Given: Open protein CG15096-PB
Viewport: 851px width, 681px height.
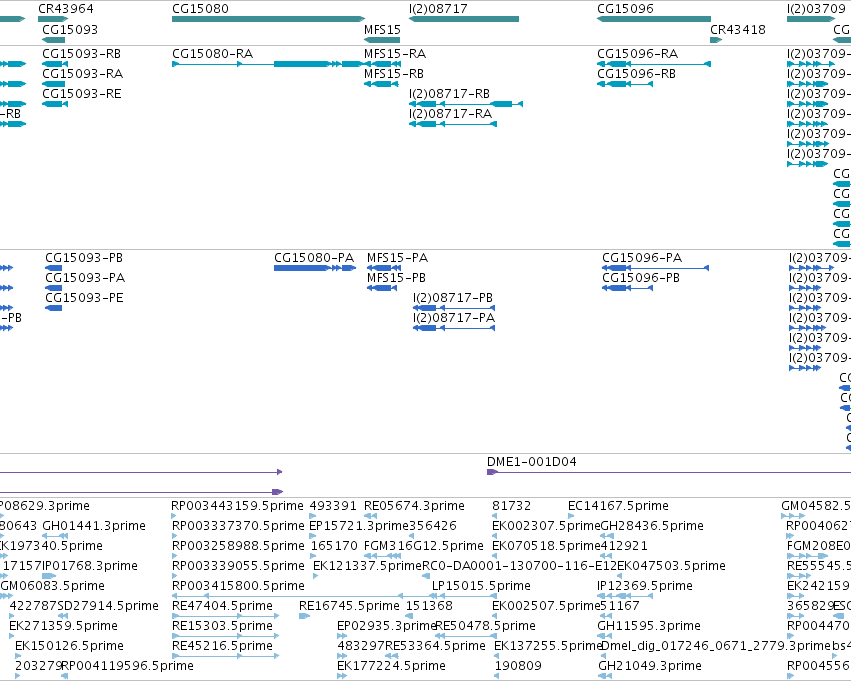Looking at the screenshot, I should coord(641,278).
